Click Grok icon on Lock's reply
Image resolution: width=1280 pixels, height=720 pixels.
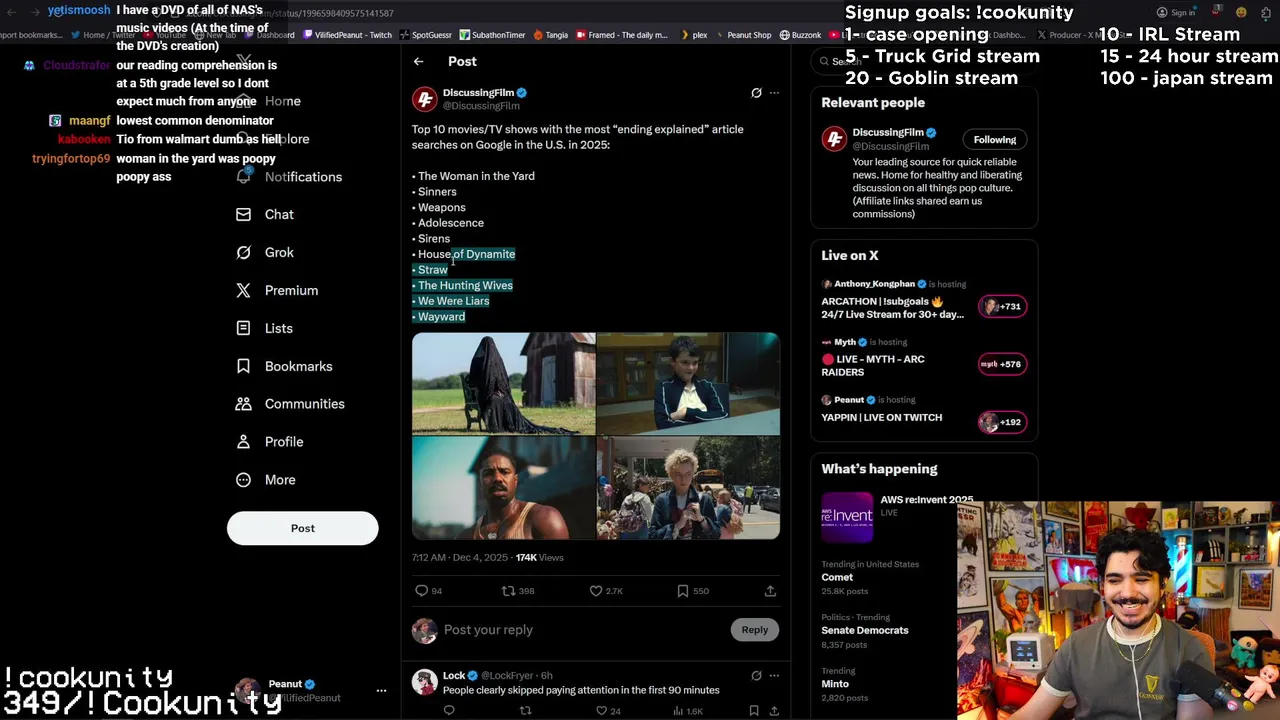756,676
